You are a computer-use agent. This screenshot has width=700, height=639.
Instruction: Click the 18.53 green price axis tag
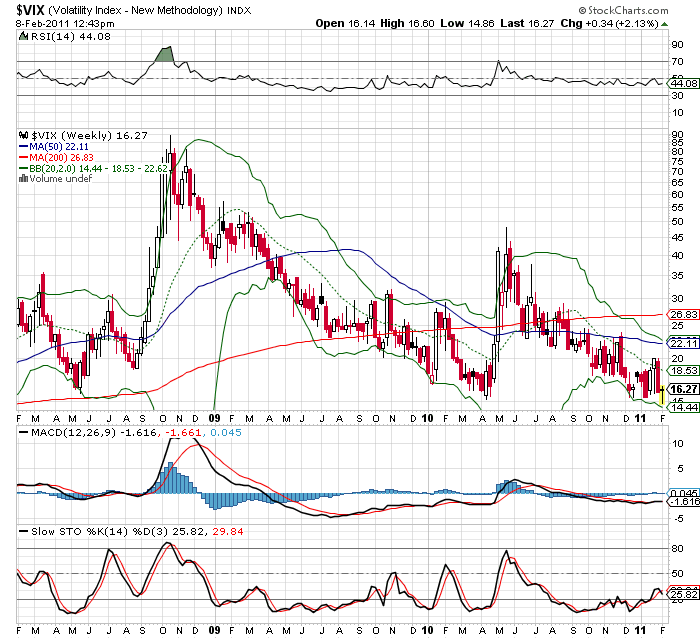tap(684, 371)
